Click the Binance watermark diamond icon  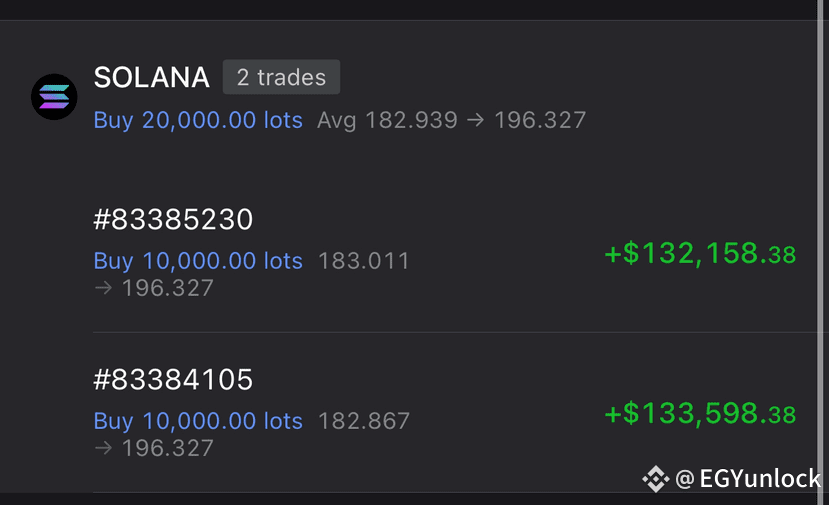pyautogui.click(x=656, y=479)
